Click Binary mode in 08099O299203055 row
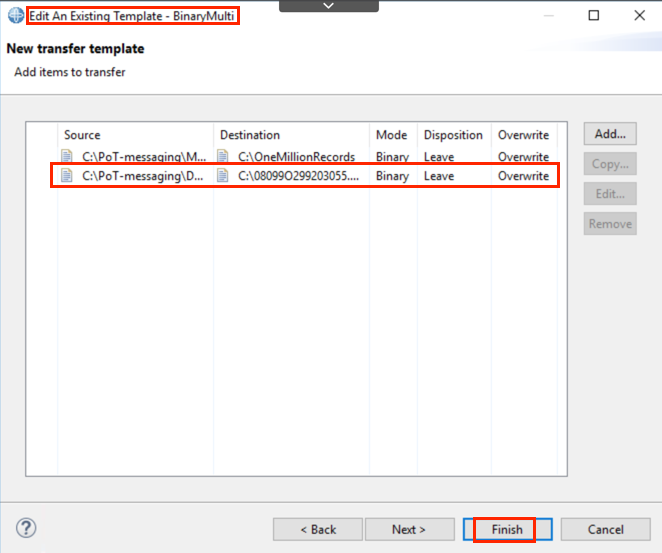 point(393,176)
